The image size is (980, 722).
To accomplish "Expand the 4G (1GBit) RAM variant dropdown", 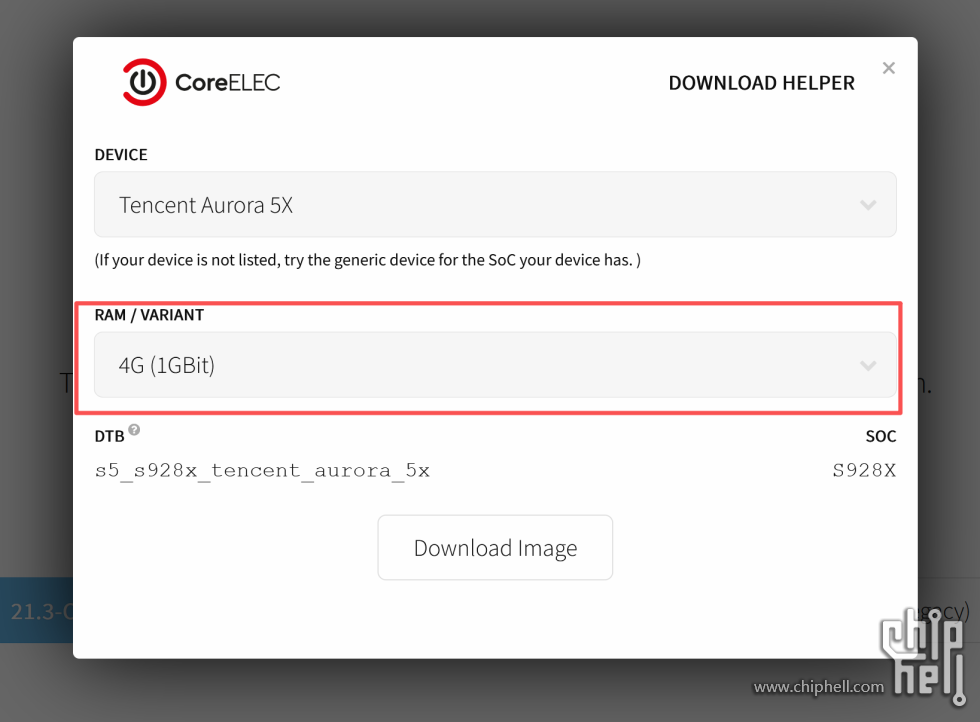I will [495, 364].
